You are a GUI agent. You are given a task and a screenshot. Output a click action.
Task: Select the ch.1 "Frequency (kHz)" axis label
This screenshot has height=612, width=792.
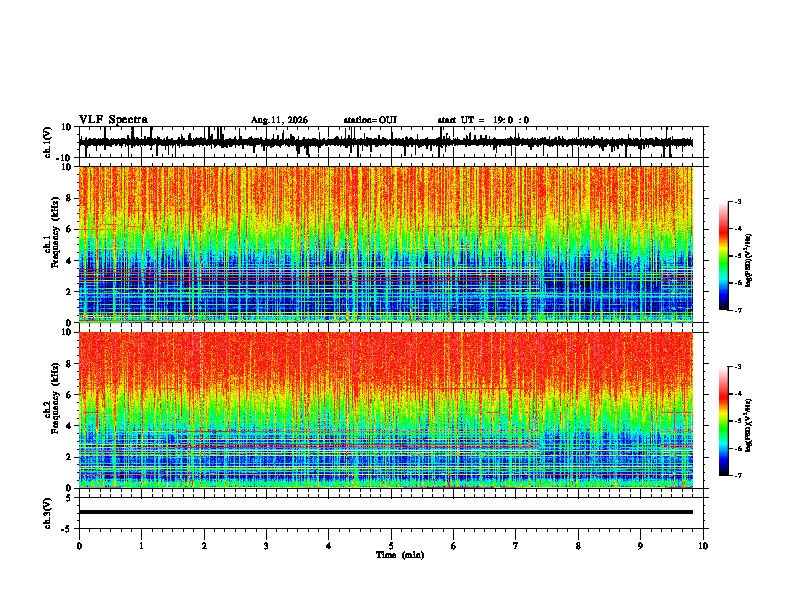[56, 232]
